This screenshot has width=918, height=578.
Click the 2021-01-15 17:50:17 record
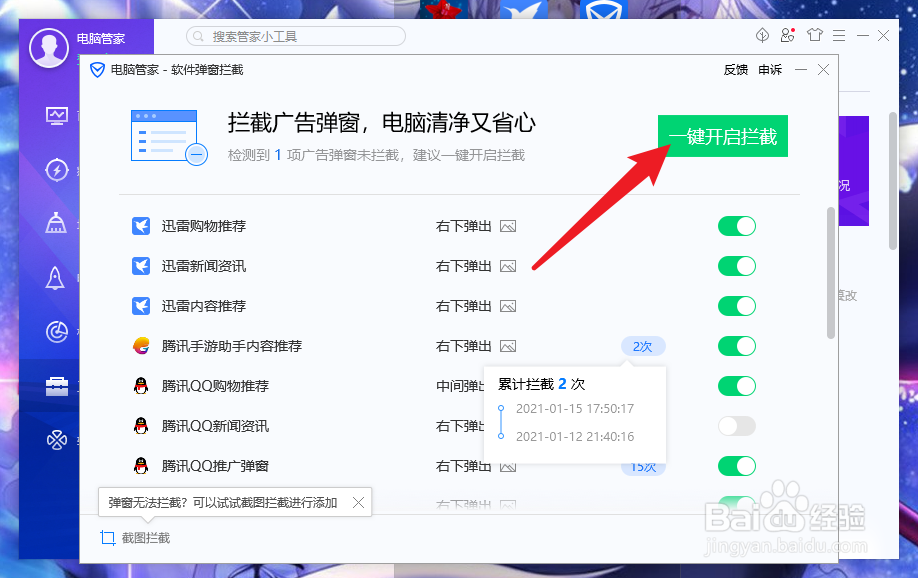point(574,409)
